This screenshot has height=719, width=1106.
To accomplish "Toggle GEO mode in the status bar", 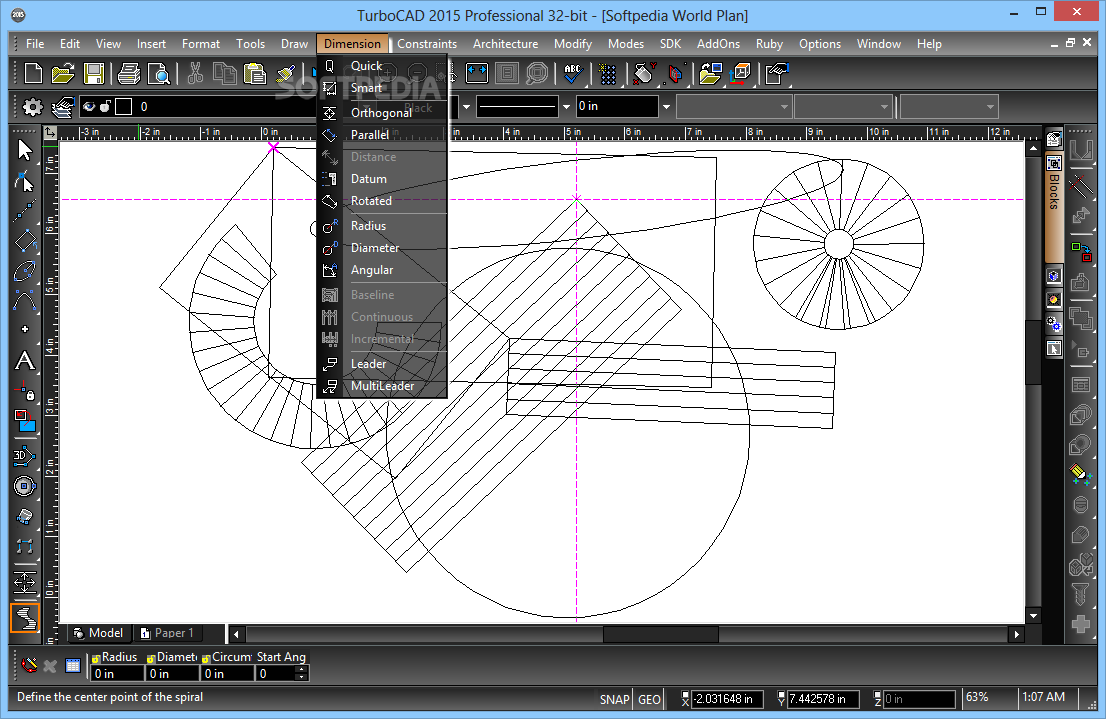I will tap(649, 699).
